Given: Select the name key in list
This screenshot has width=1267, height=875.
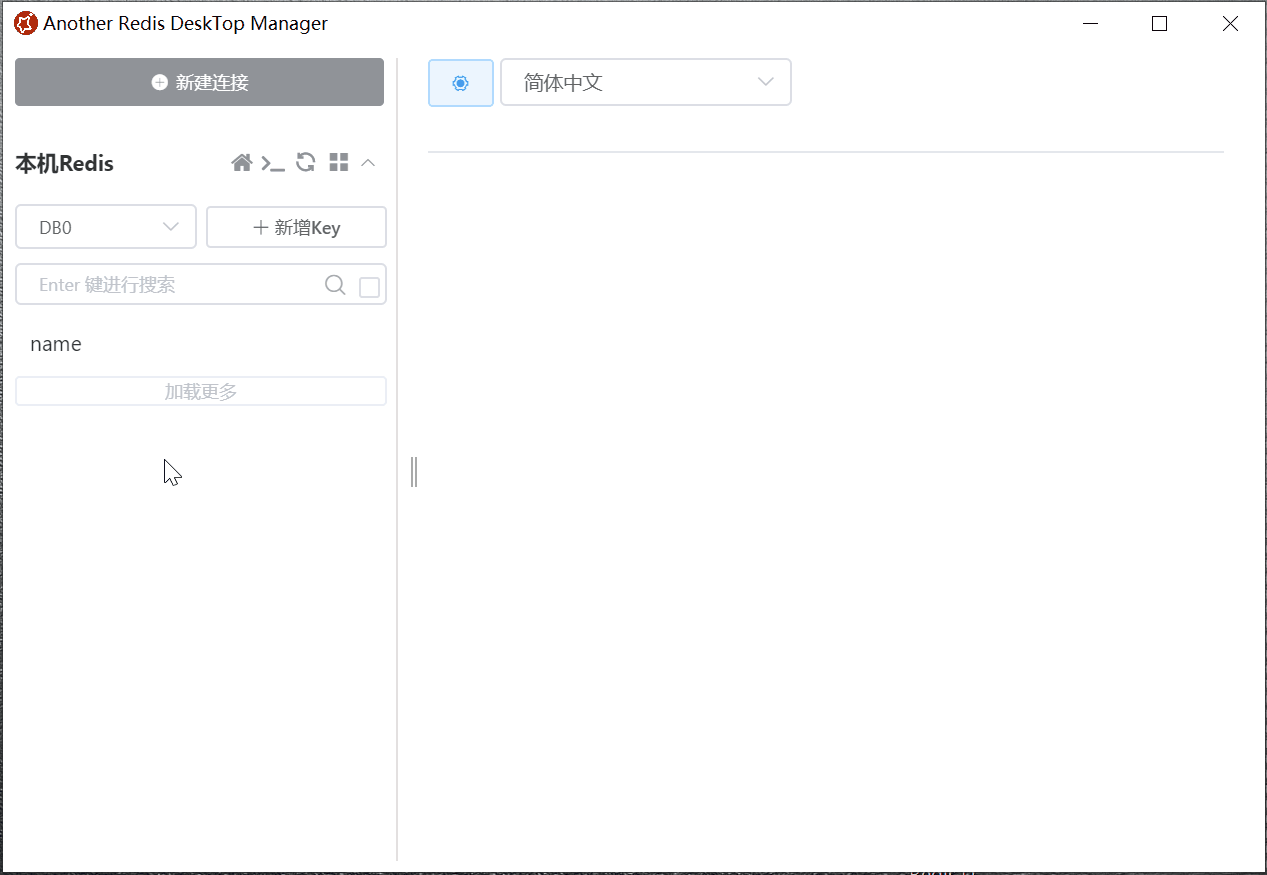Looking at the screenshot, I should coord(56,344).
